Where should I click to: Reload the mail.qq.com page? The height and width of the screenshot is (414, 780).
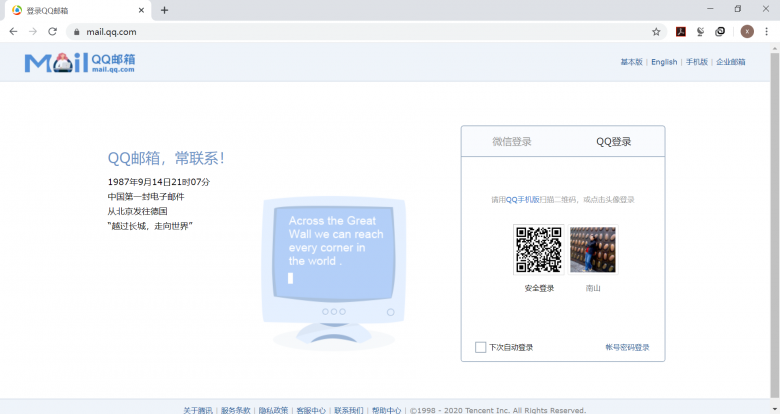[52, 31]
